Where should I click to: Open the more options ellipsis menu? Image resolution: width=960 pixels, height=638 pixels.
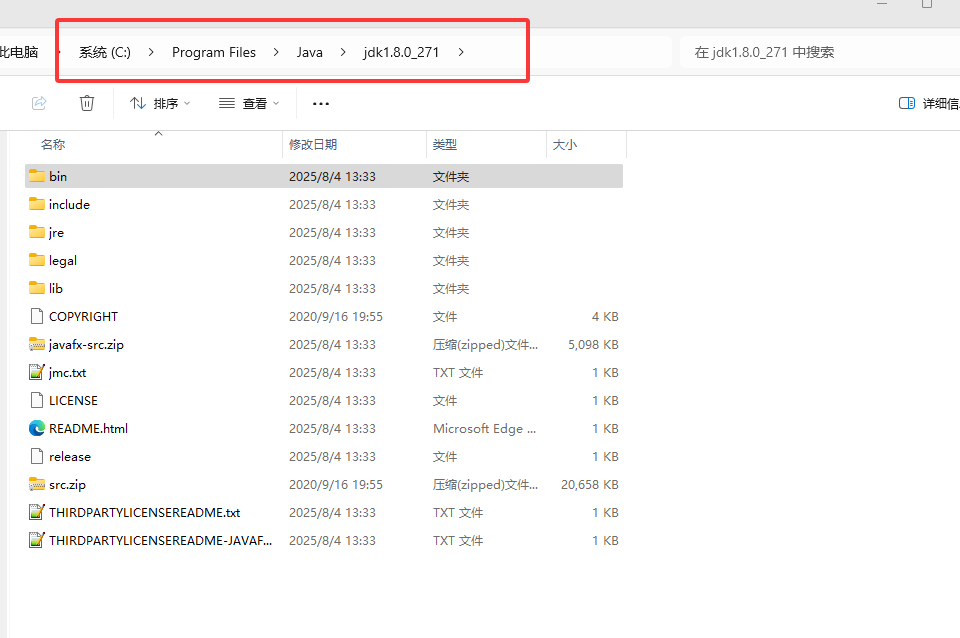tap(321, 103)
